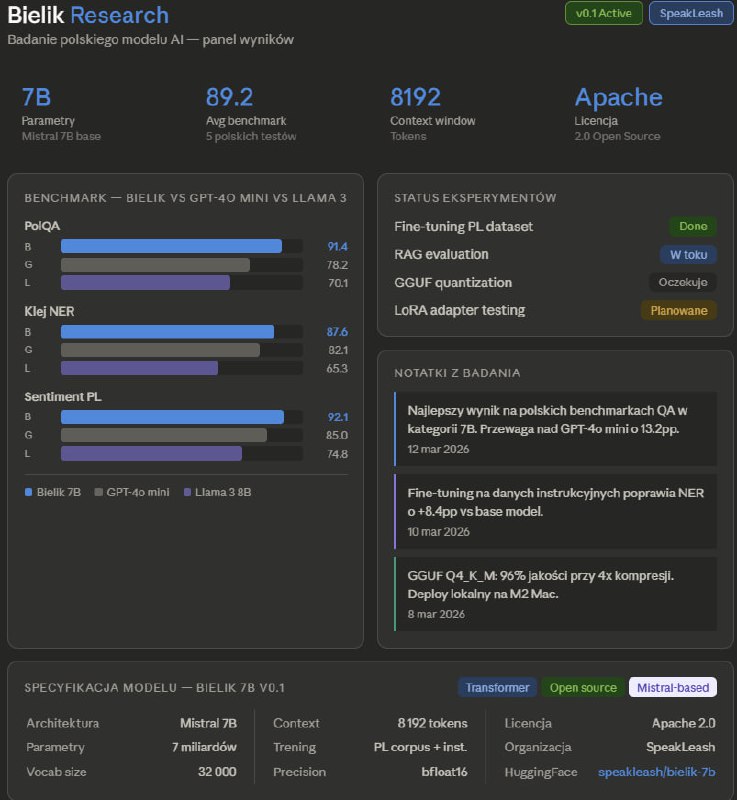
Task: Click the Planowane status for LoRA adapter testing
Action: (678, 311)
